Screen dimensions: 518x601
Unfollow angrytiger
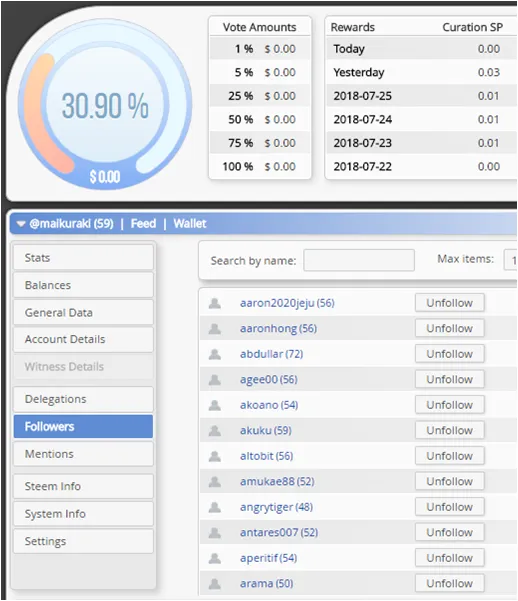coord(449,507)
